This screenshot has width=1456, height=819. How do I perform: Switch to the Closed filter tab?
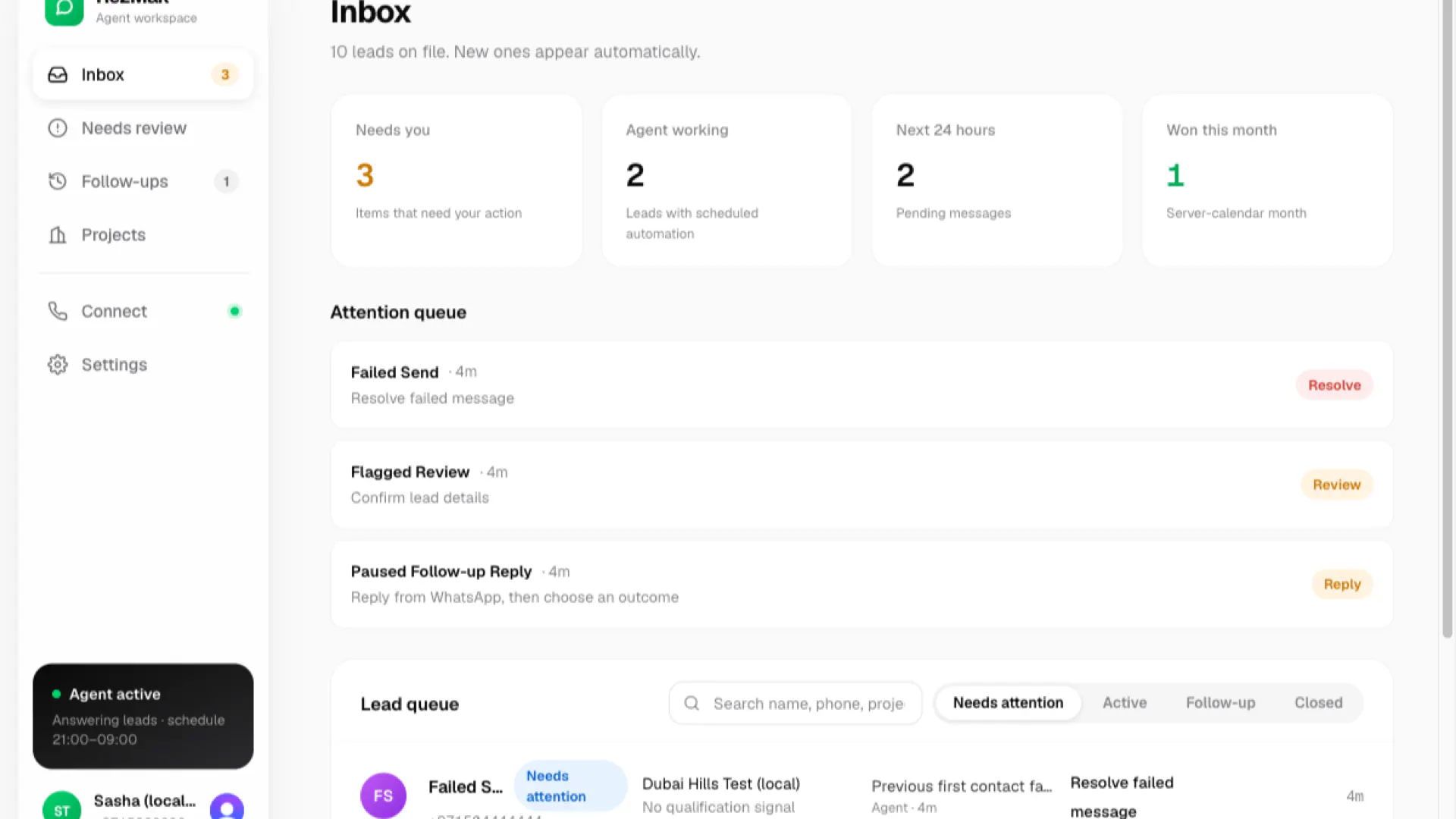coord(1318,703)
